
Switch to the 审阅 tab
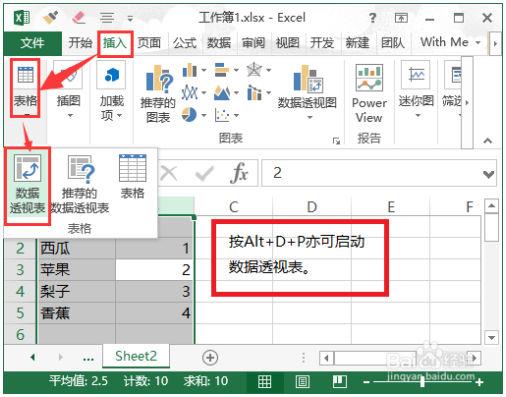click(253, 43)
